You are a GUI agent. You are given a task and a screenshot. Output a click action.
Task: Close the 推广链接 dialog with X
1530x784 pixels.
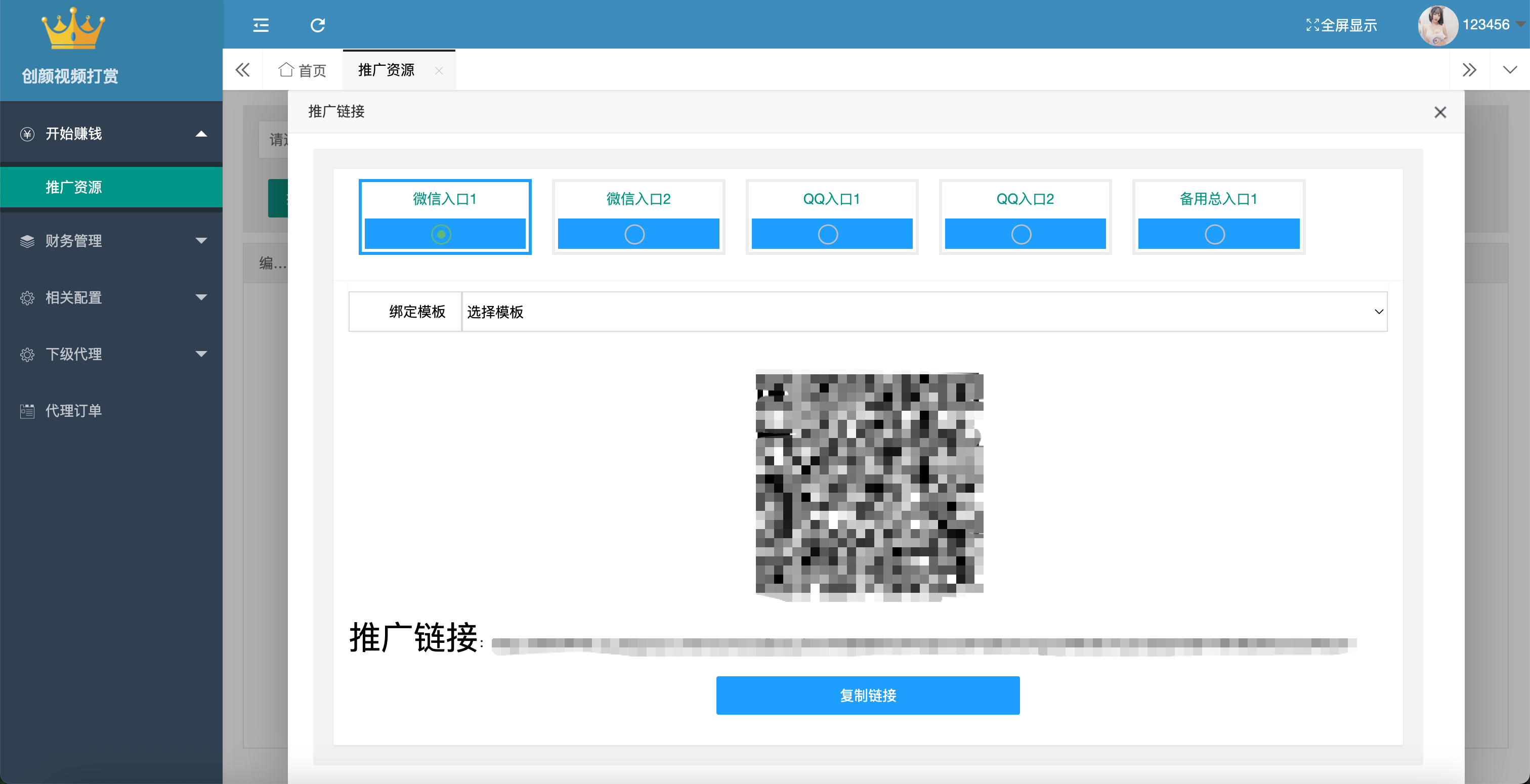[1440, 112]
